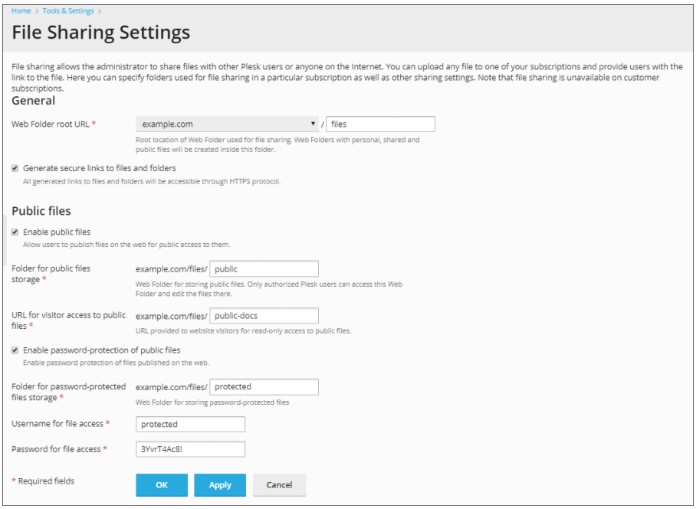Toggle Generate secure links checkbox
The height and width of the screenshot is (509, 696).
pyautogui.click(x=15, y=168)
